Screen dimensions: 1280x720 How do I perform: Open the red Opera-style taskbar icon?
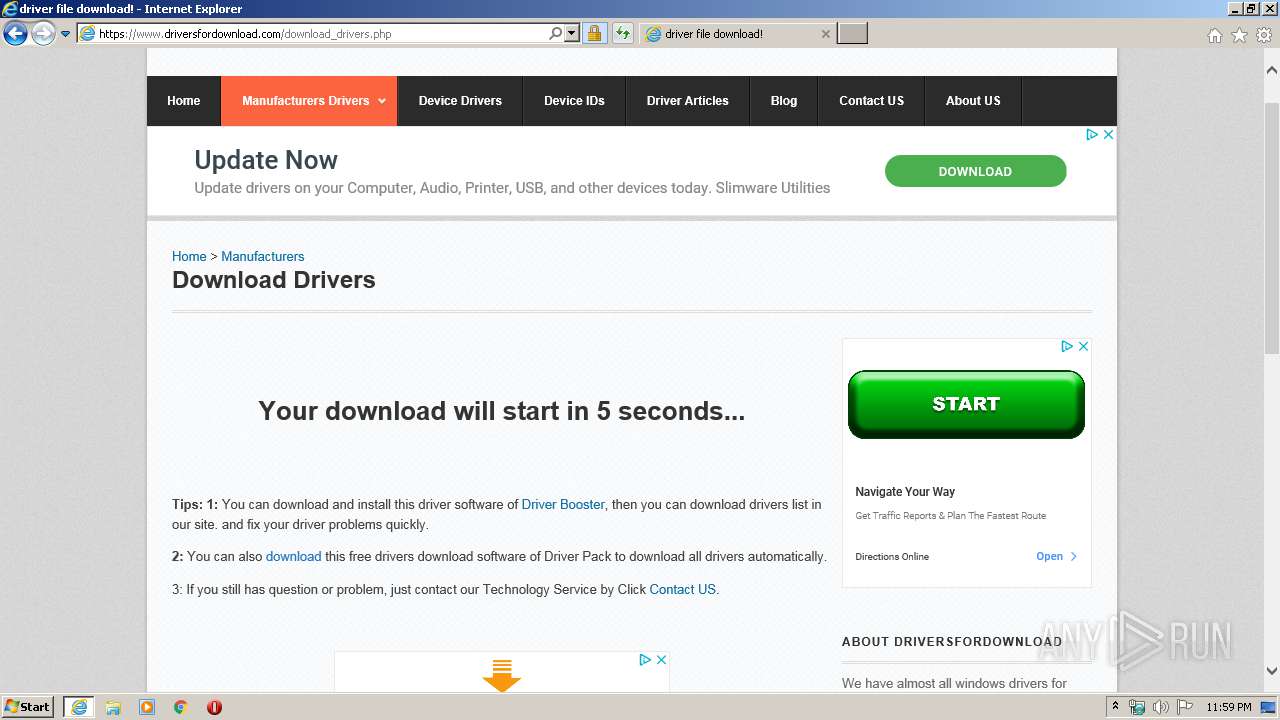214,707
